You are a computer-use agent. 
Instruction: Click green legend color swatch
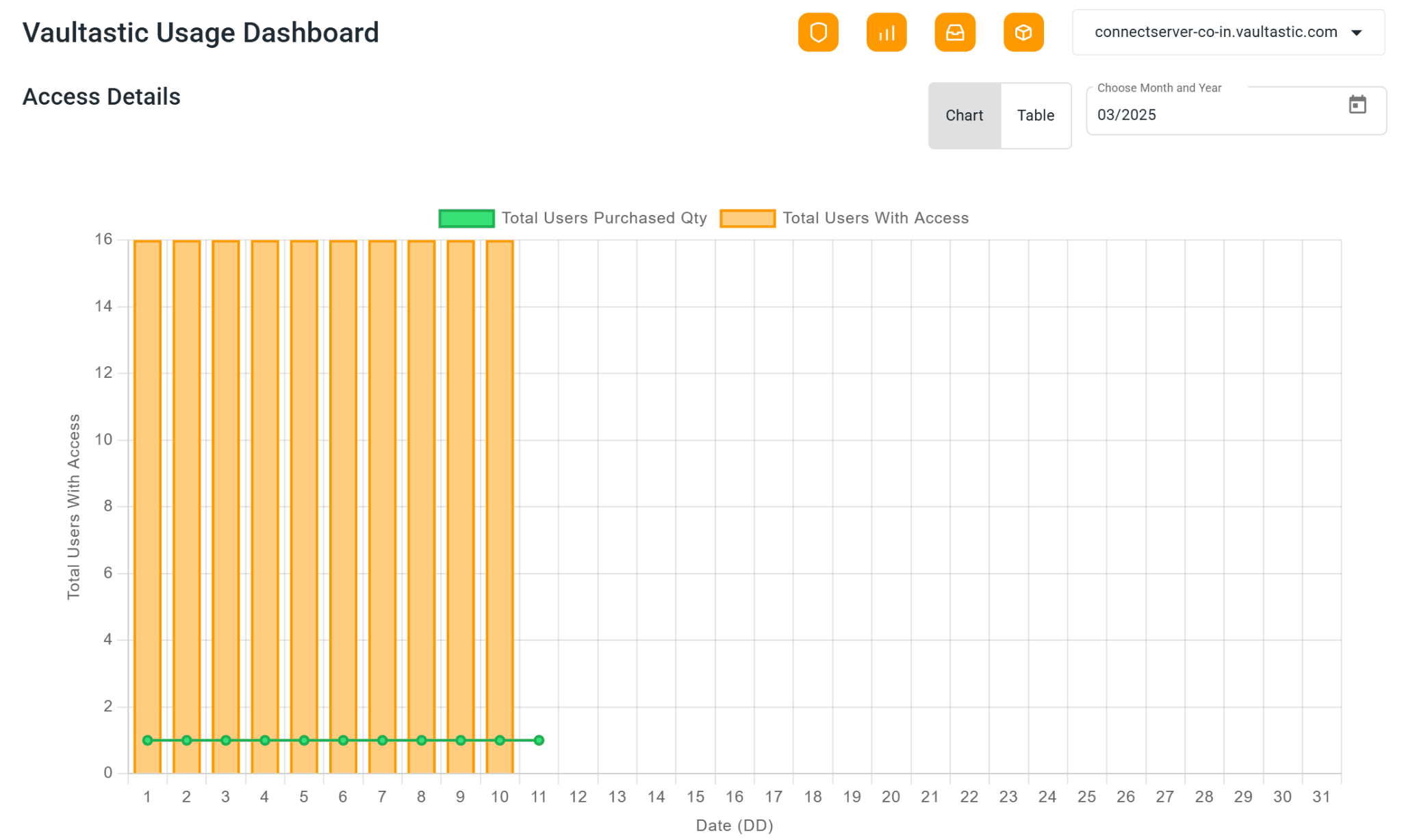click(x=466, y=218)
